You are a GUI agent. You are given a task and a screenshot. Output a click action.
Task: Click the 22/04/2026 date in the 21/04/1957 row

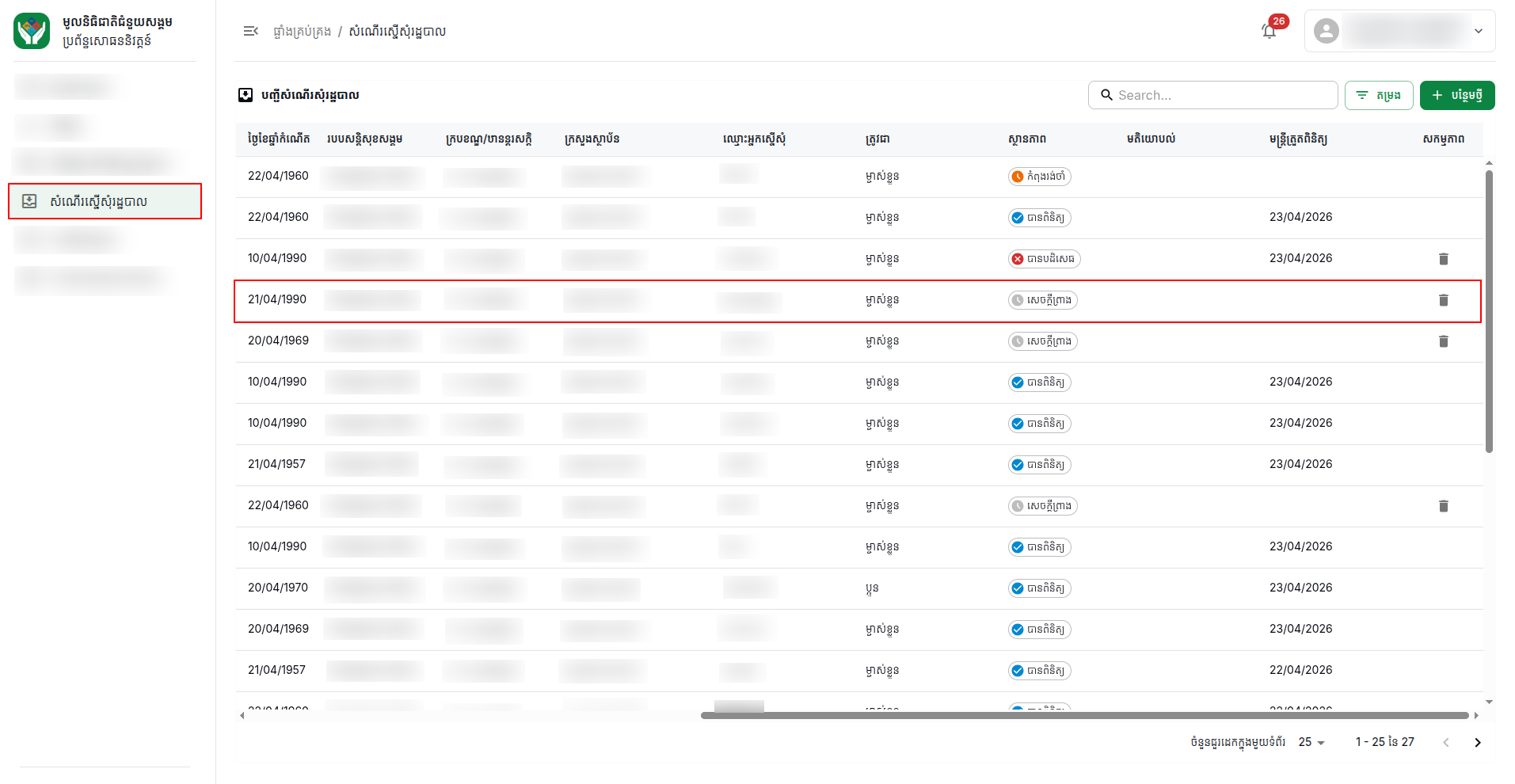tap(1300, 670)
